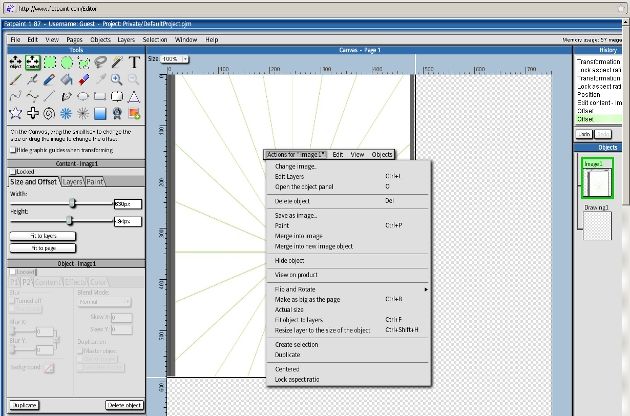
Task: Choose Delete object in context menu
Action: pyautogui.click(x=348, y=201)
